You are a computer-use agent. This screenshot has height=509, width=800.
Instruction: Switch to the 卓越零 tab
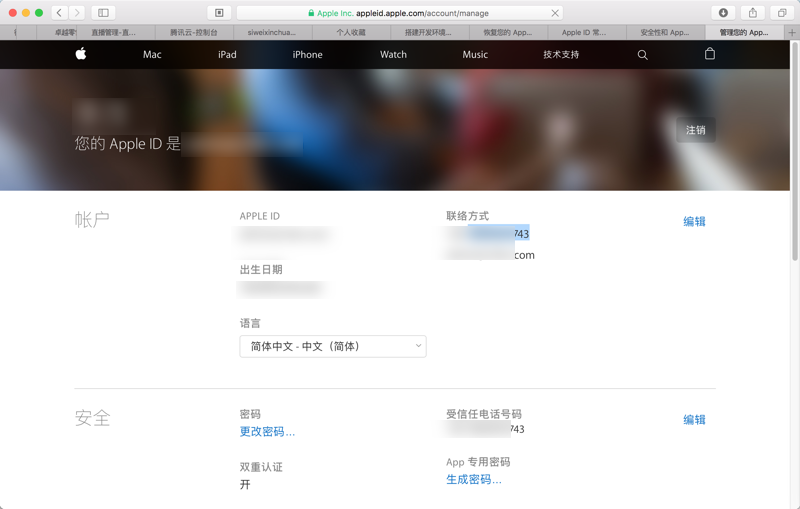click(x=57, y=33)
